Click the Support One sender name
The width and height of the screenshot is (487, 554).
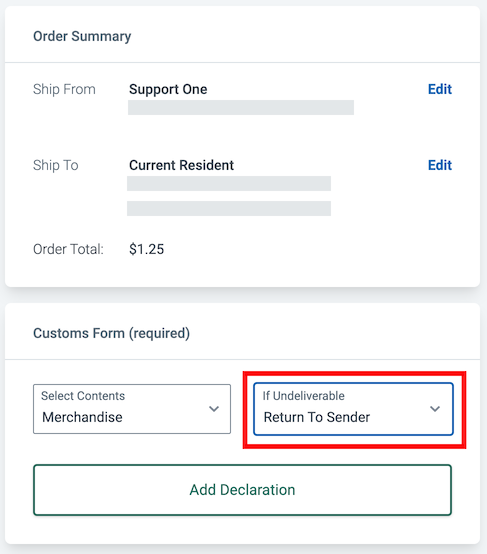coord(168,89)
